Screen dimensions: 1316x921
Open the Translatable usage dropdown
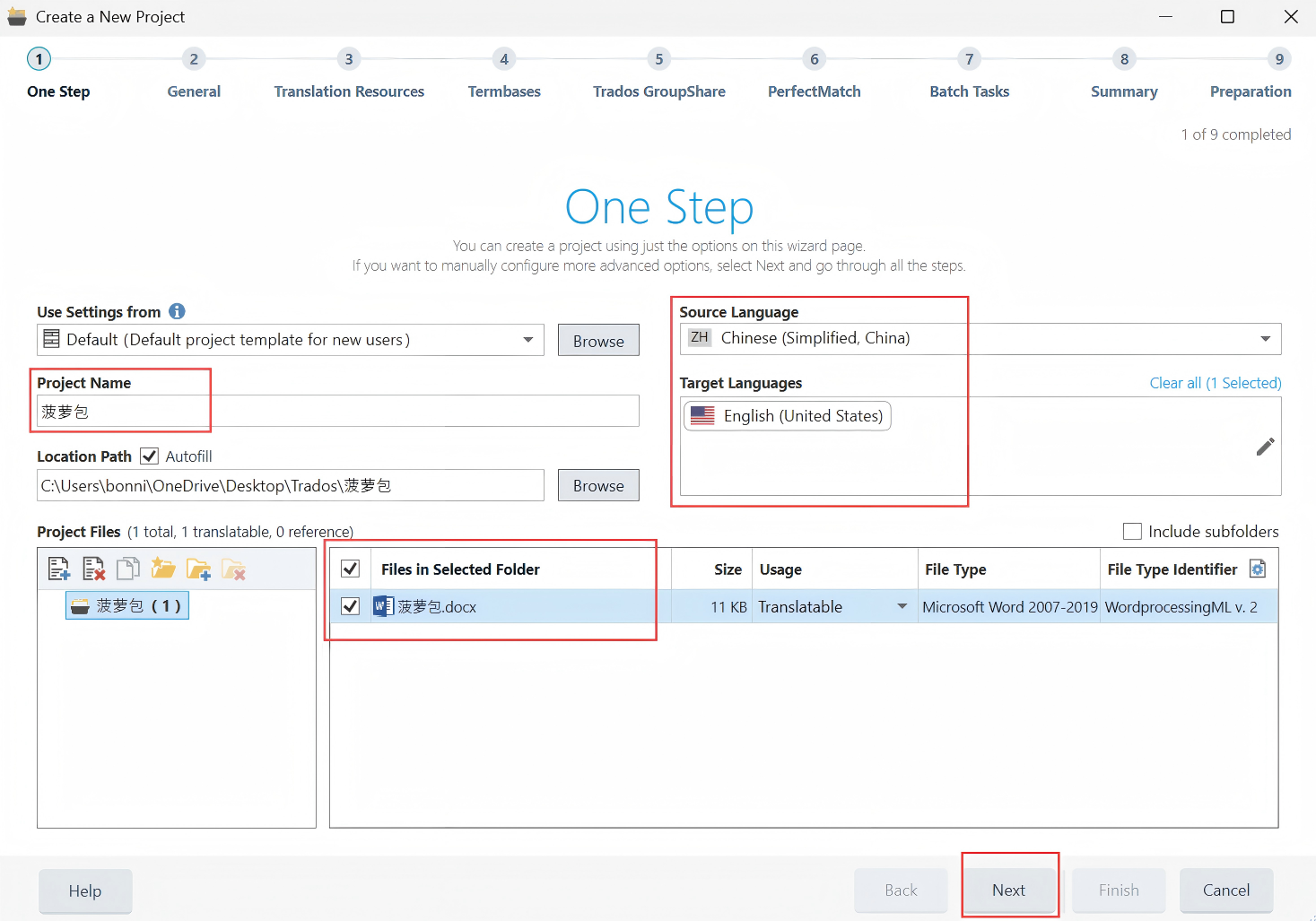[x=902, y=607]
